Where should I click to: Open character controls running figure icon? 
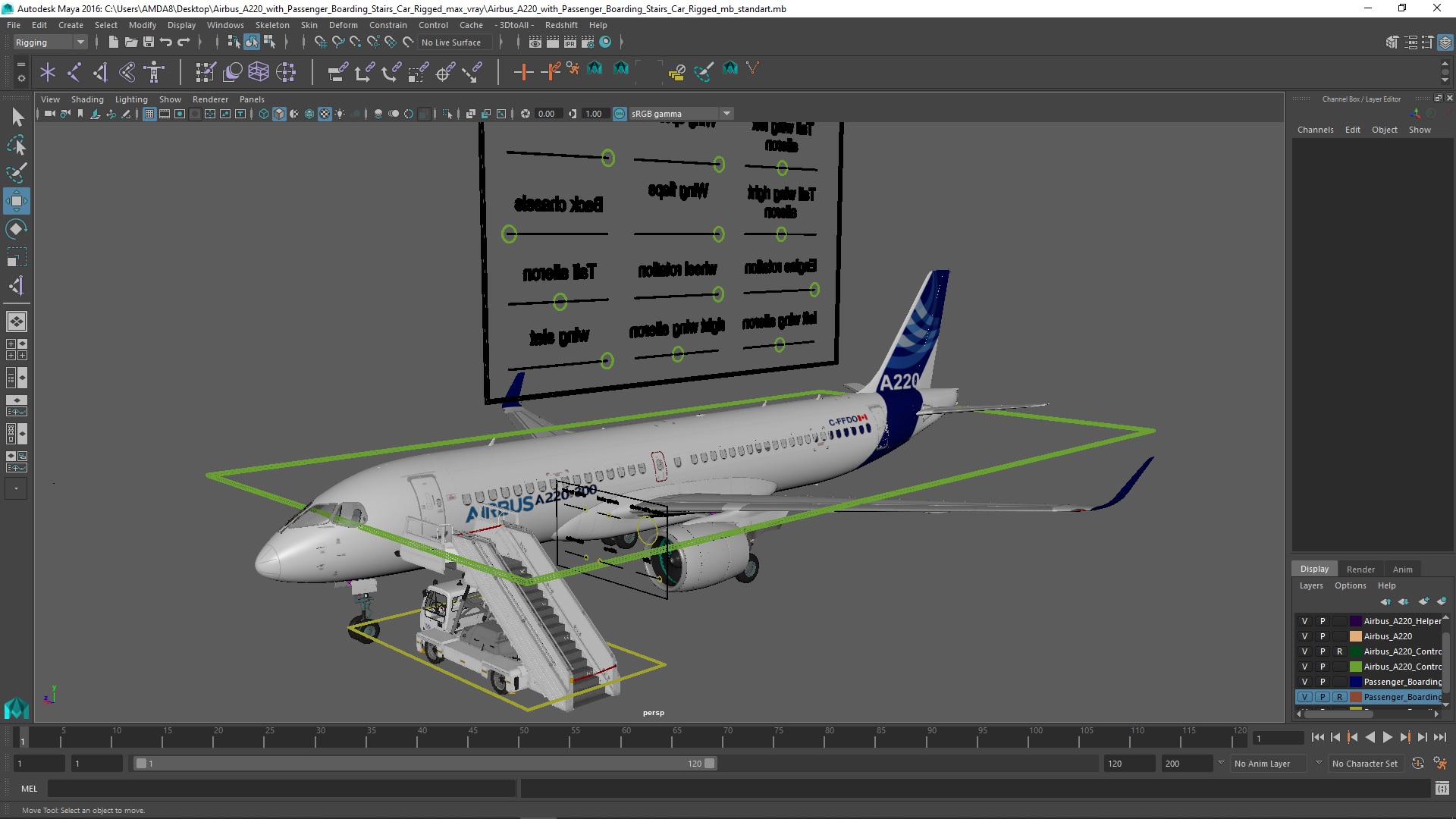coord(1439,764)
